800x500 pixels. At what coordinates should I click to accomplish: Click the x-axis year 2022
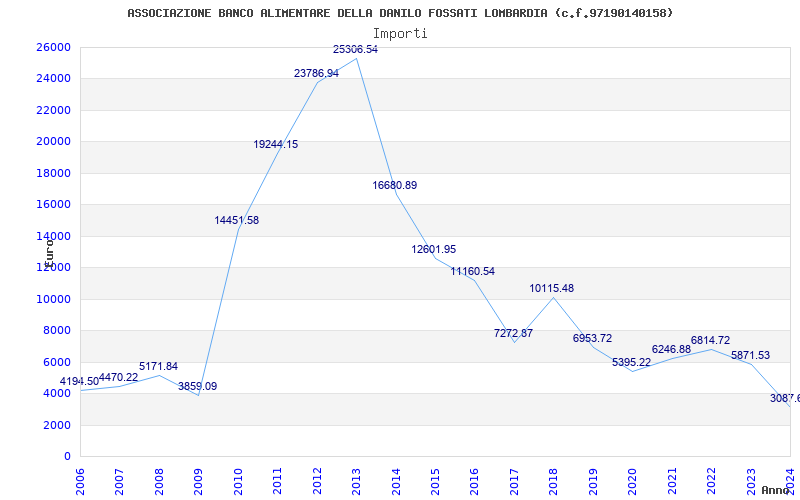[711, 482]
